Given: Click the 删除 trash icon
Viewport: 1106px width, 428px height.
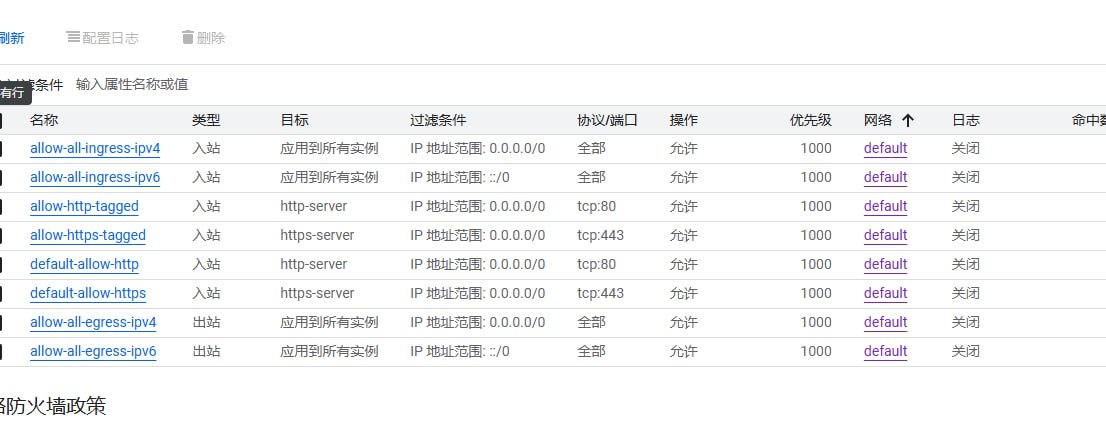Looking at the screenshot, I should point(187,38).
